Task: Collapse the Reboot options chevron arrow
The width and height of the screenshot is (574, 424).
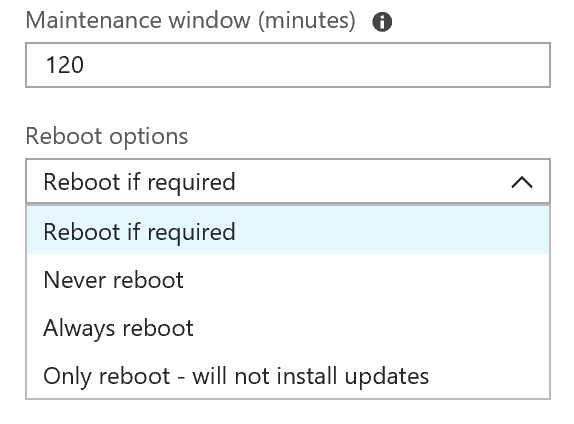Action: coord(522,182)
